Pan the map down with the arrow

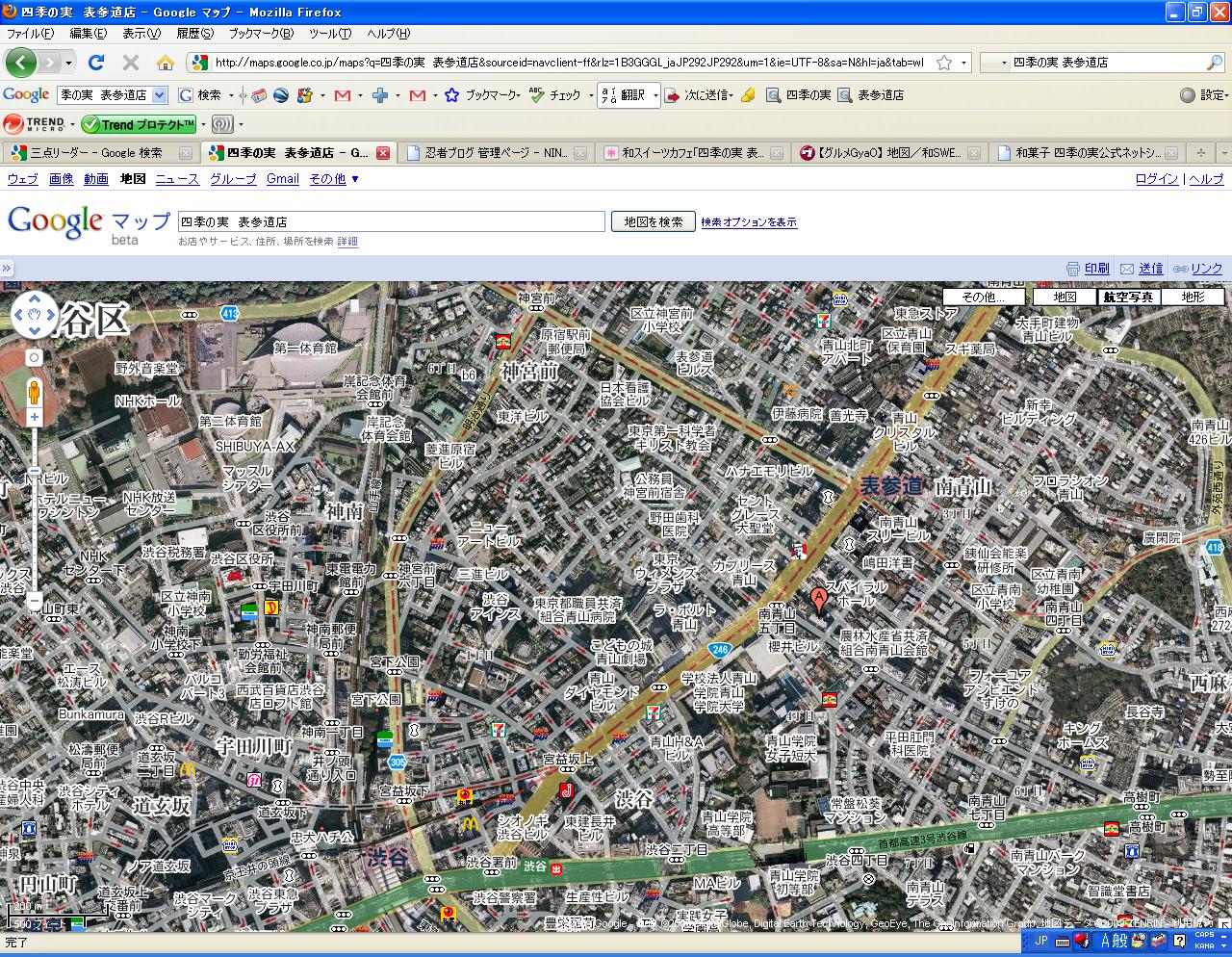tap(34, 329)
